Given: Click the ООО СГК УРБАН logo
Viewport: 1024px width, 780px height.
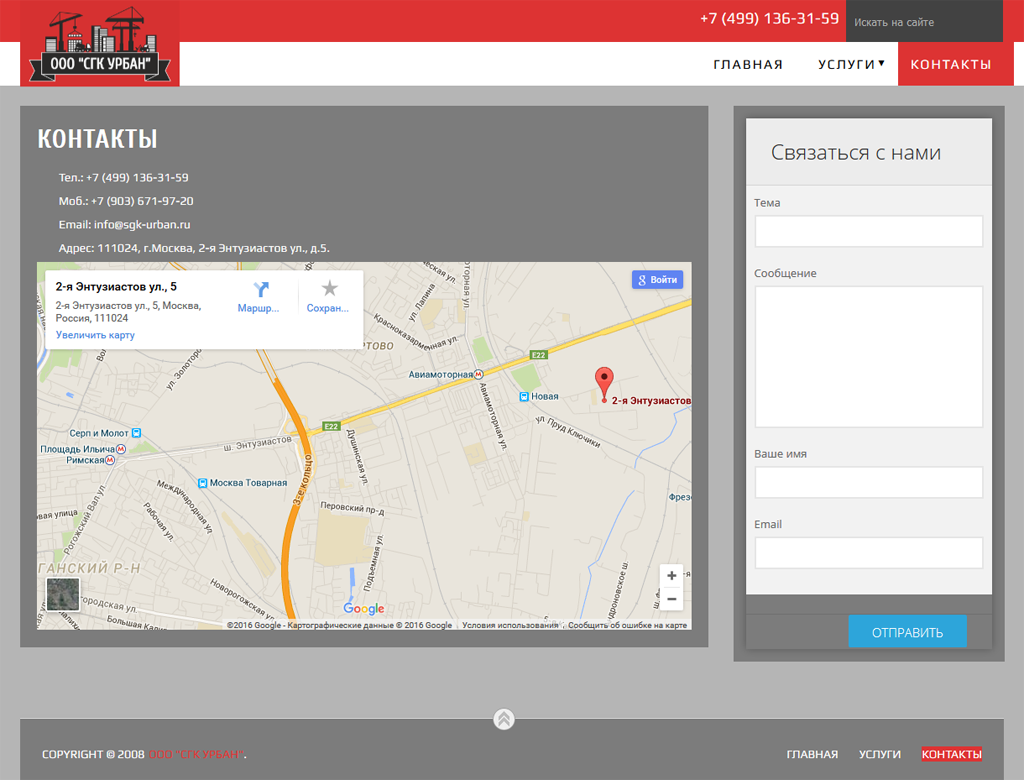Looking at the screenshot, I should coord(100,44).
